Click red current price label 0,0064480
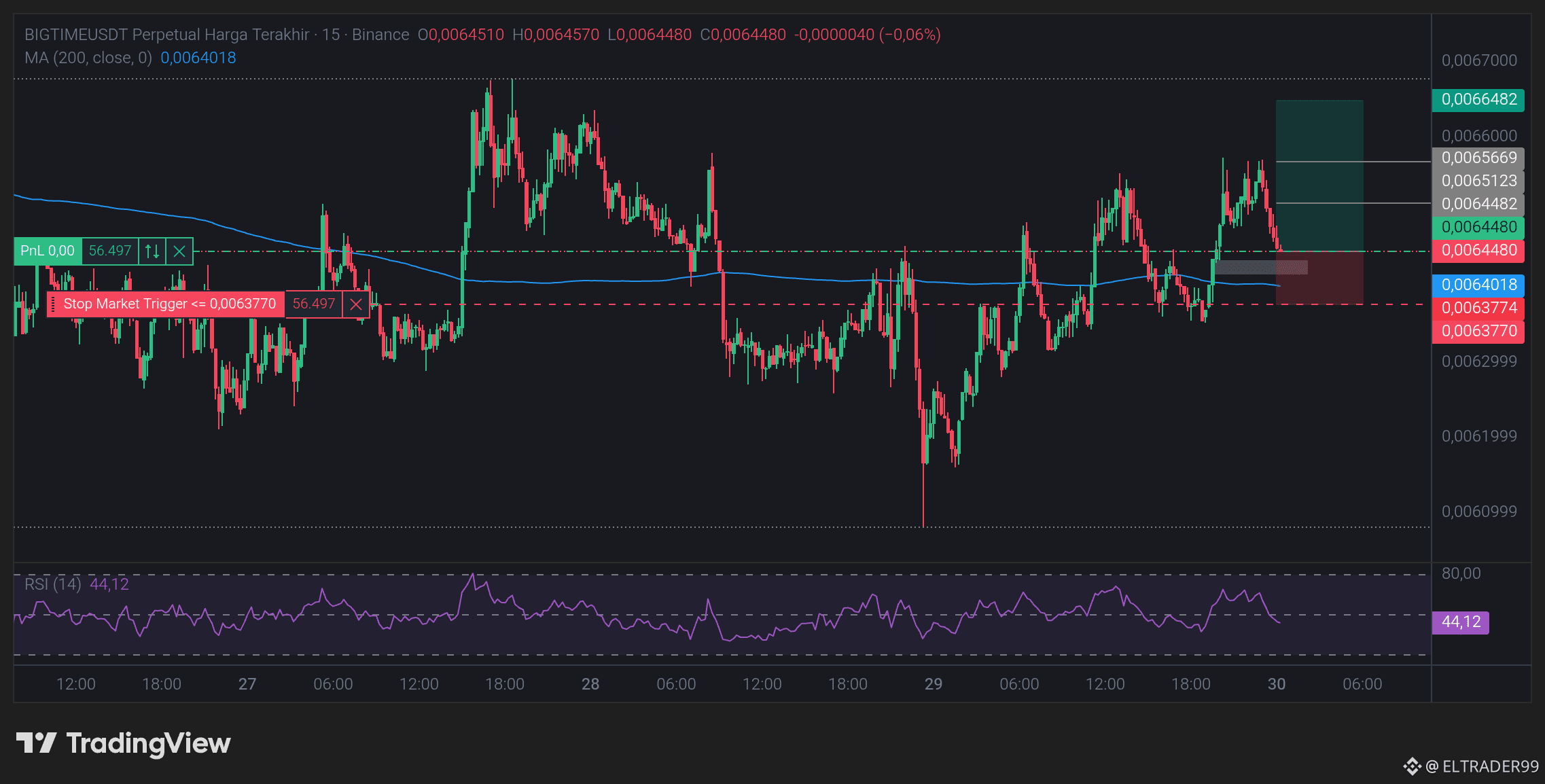The width and height of the screenshot is (1545, 784). point(1478,251)
